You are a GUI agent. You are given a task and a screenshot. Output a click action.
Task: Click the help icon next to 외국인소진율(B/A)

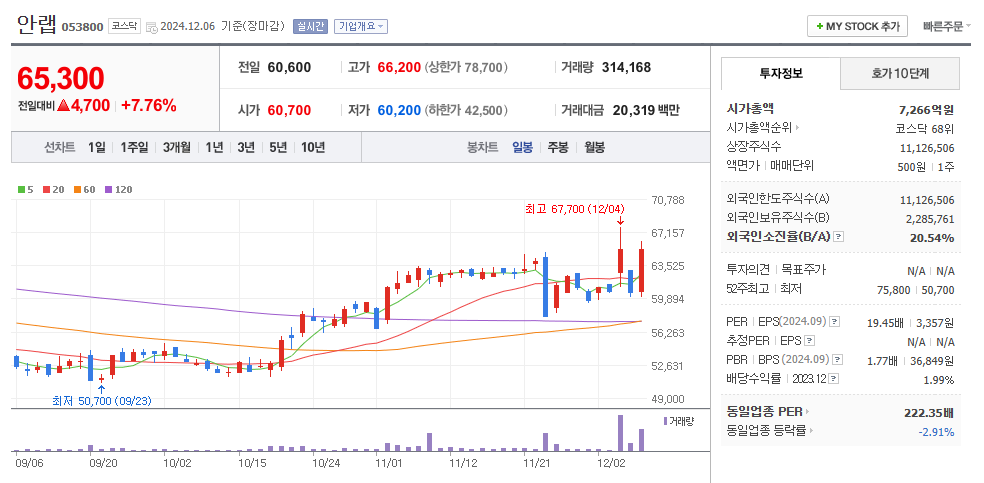[840, 237]
